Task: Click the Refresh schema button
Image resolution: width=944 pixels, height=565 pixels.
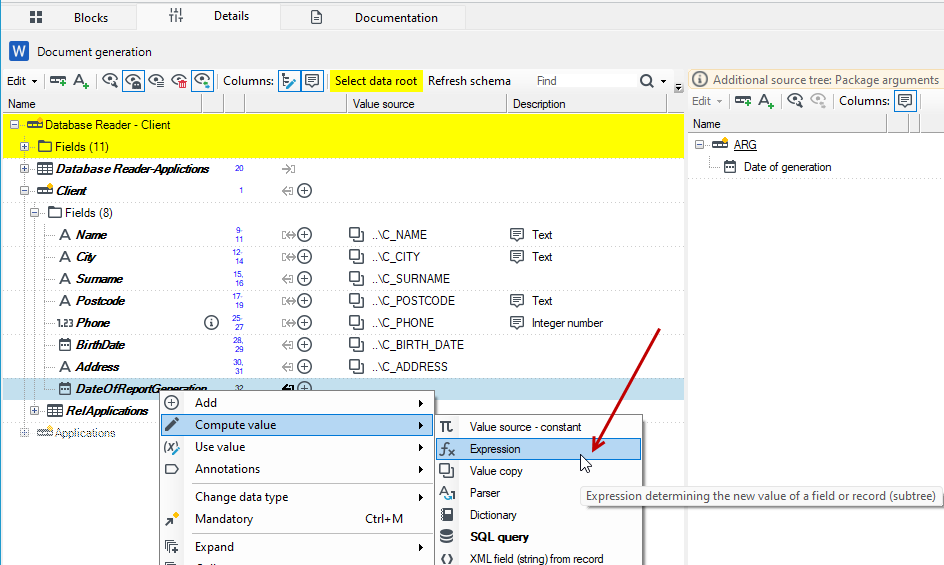Action: pos(469,81)
